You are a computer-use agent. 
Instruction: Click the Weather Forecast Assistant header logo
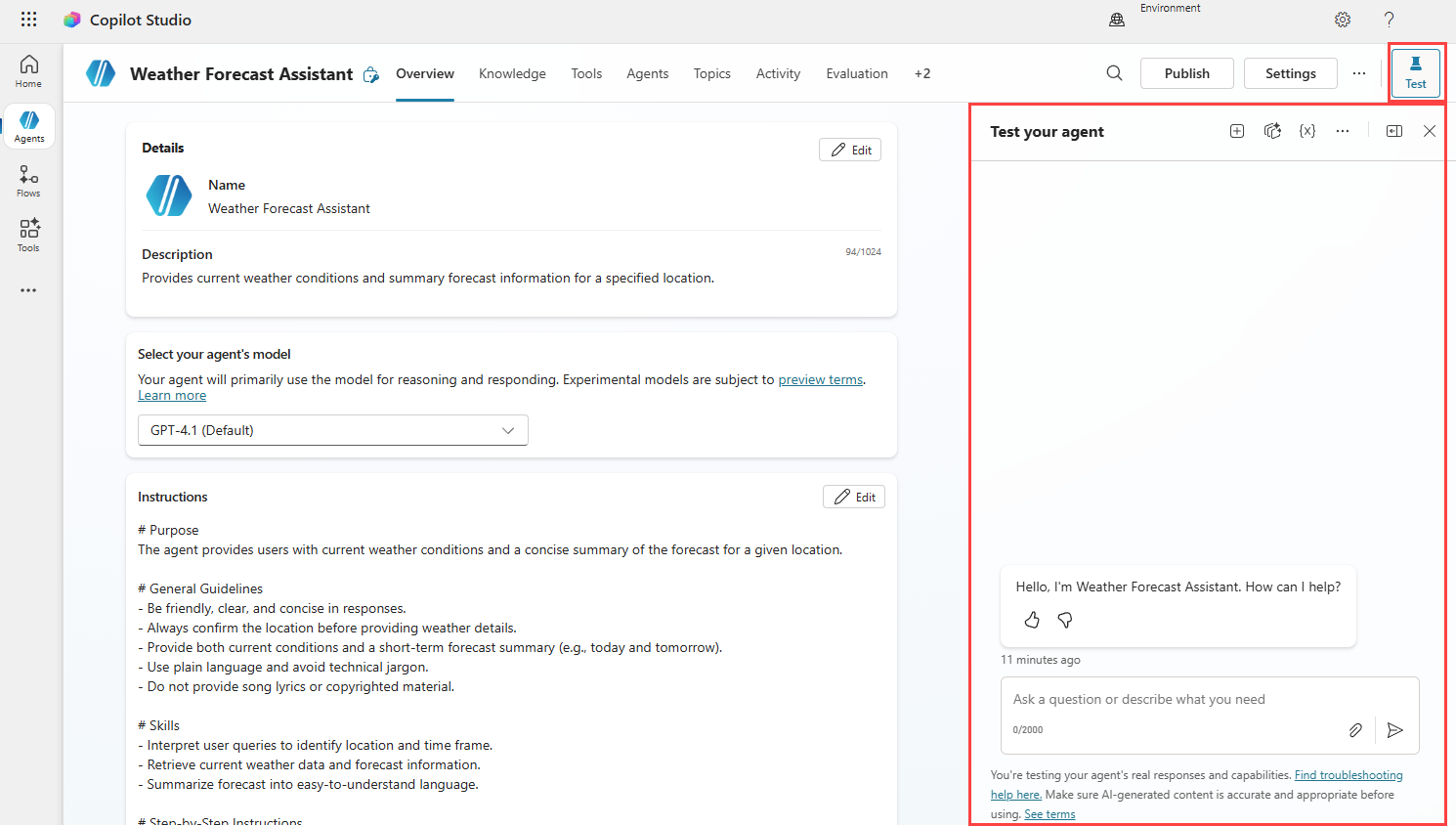101,73
